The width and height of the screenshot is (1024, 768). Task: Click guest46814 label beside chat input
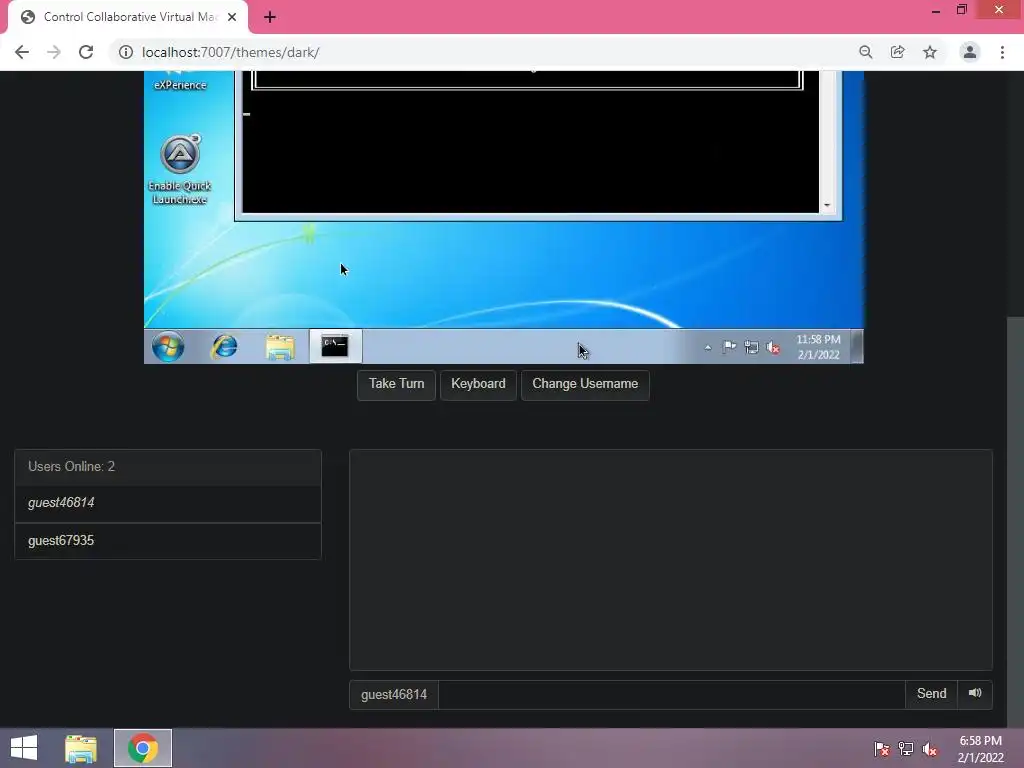394,694
